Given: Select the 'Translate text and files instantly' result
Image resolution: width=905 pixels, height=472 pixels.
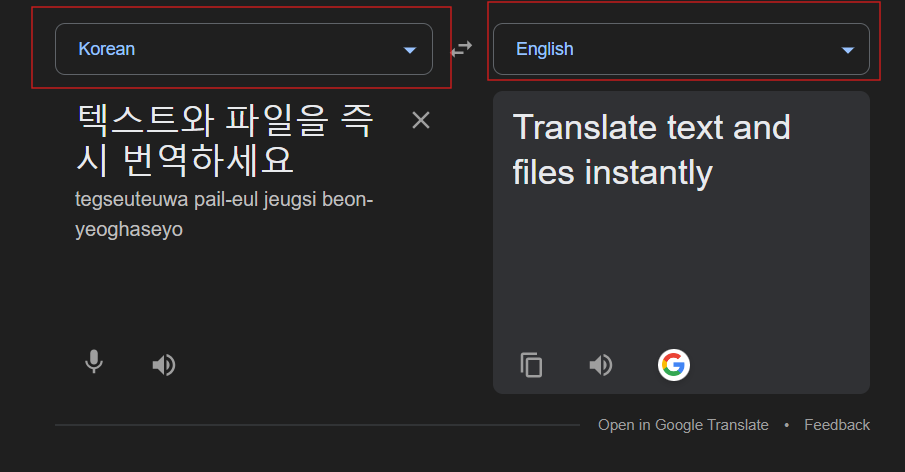Looking at the screenshot, I should tap(651, 150).
